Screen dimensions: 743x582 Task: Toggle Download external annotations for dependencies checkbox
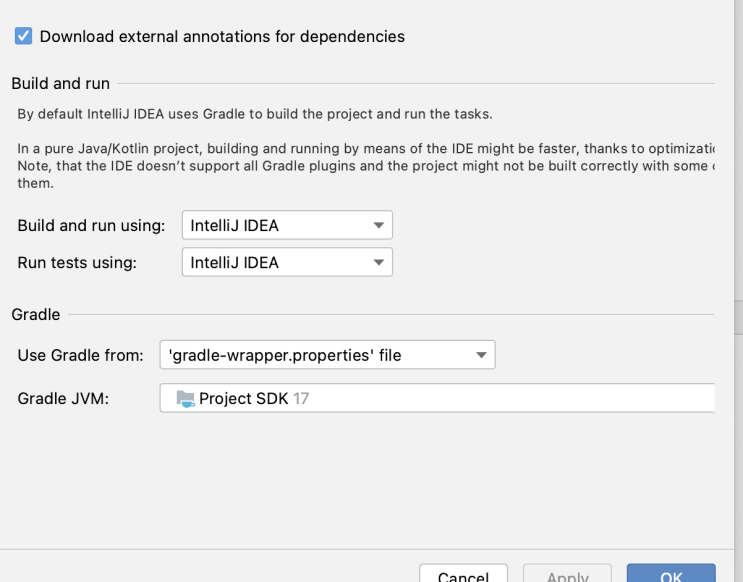tap(24, 36)
